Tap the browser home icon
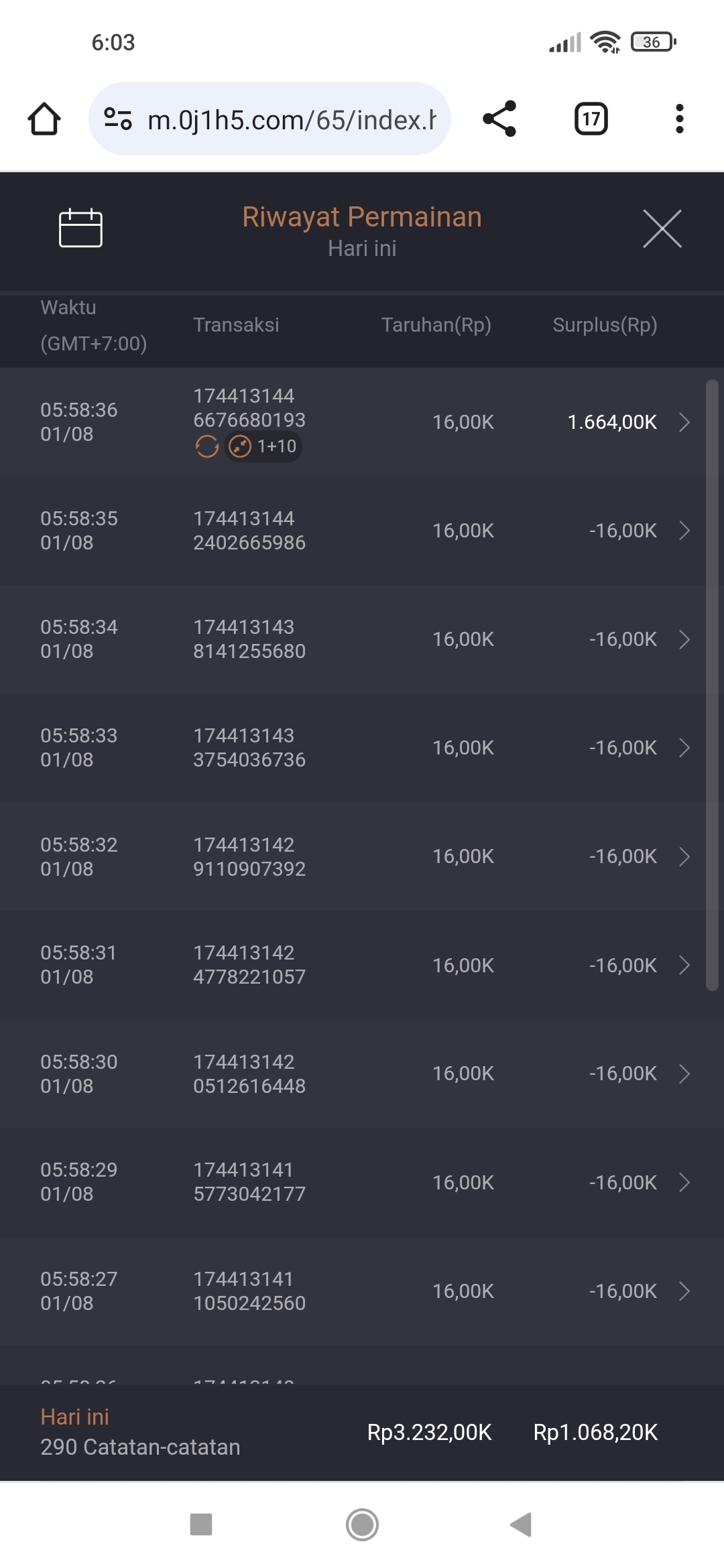This screenshot has height=1568, width=724. click(44, 119)
